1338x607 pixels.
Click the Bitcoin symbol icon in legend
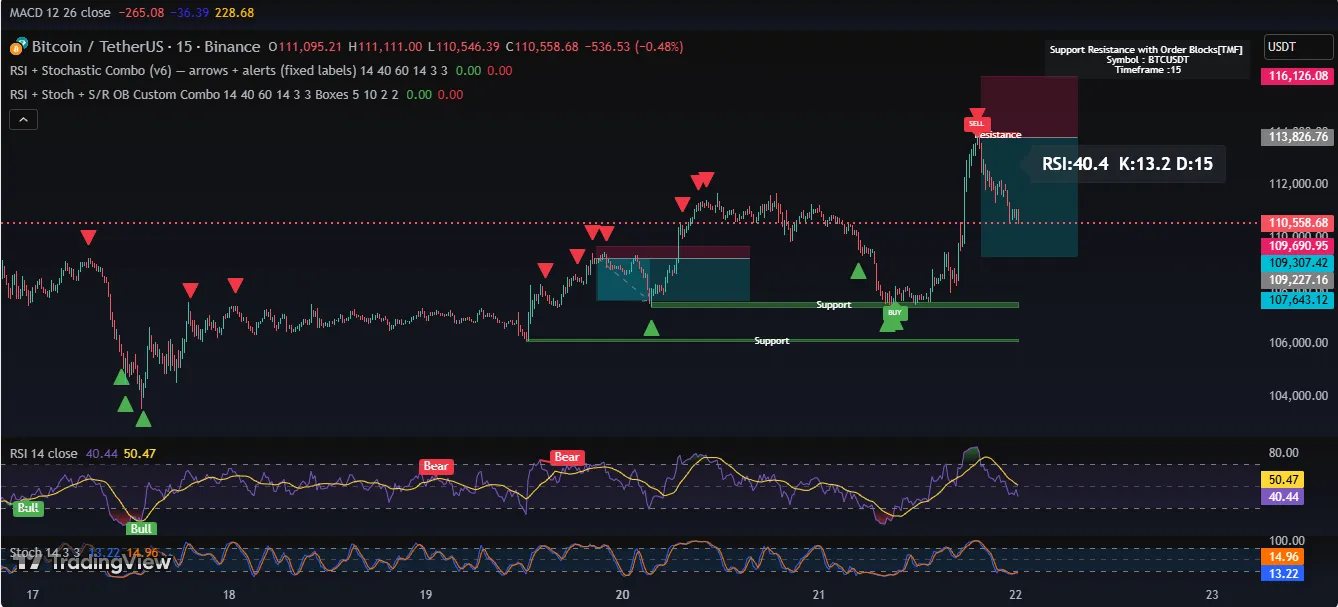tap(18, 47)
